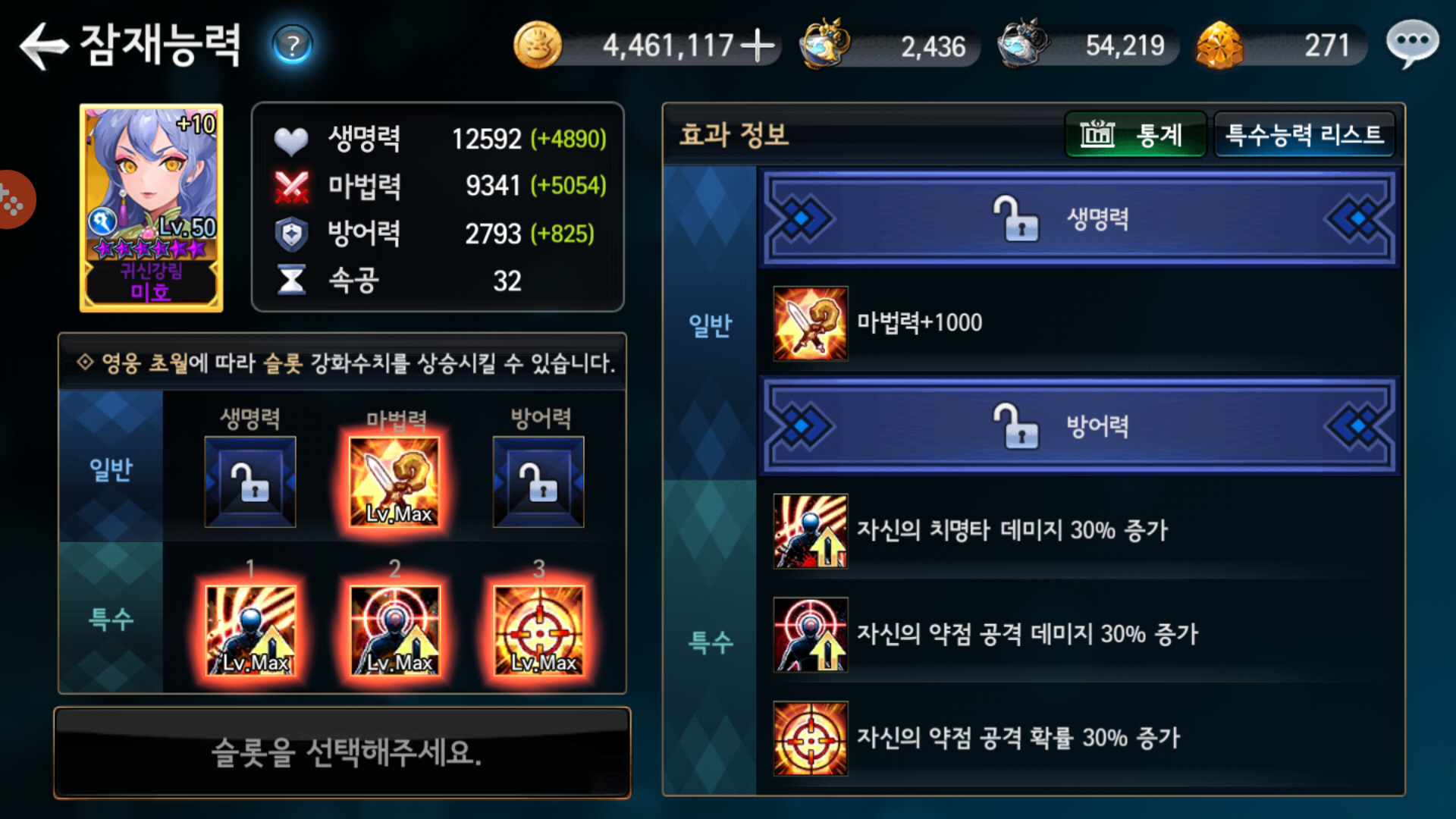
Task: Click the 마법력+1000 effect row
Action: (1080, 323)
